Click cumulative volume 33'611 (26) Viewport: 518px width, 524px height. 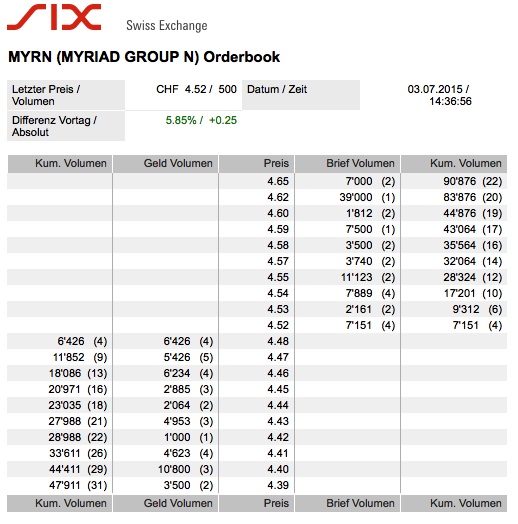point(78,453)
